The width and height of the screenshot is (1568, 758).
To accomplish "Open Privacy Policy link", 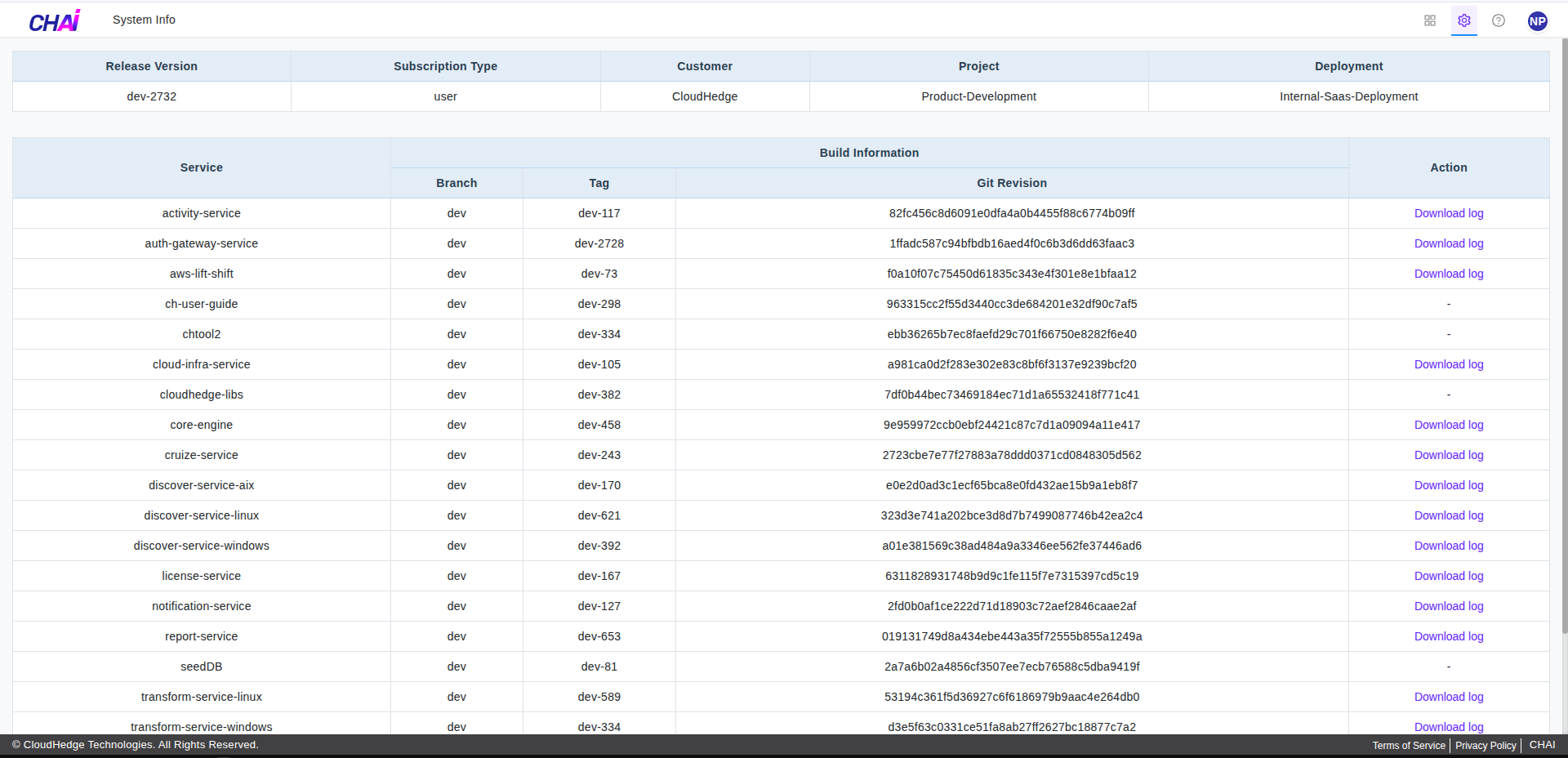I will [x=1486, y=746].
